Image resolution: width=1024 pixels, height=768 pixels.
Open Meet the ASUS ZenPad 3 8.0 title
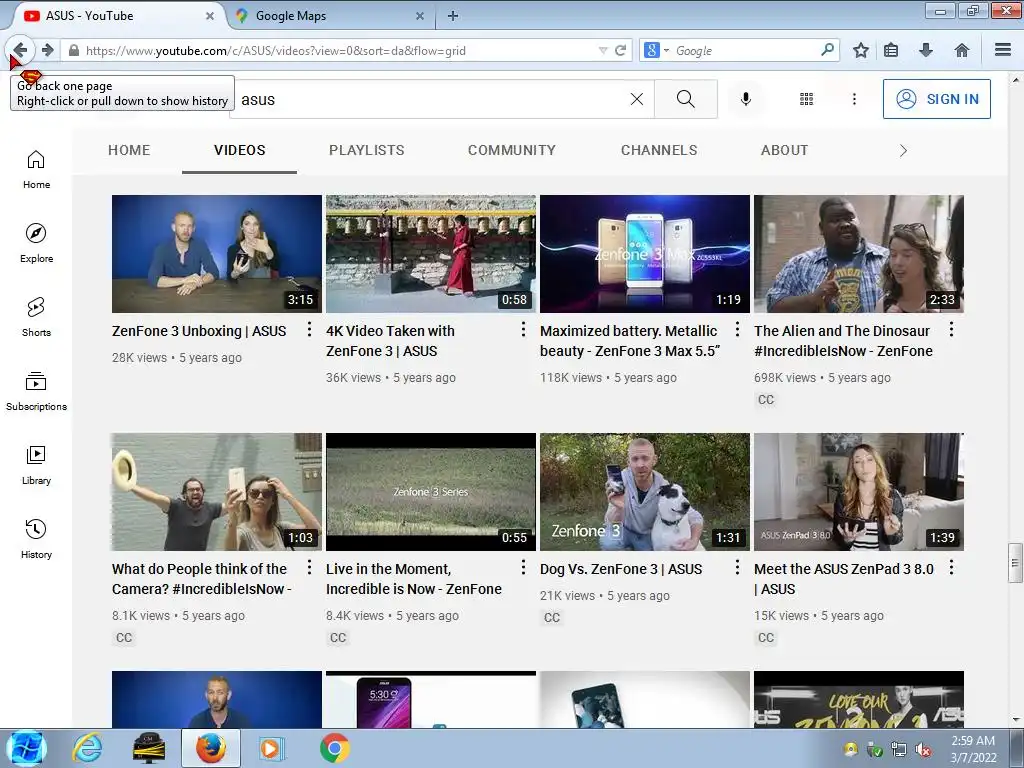coord(844,579)
